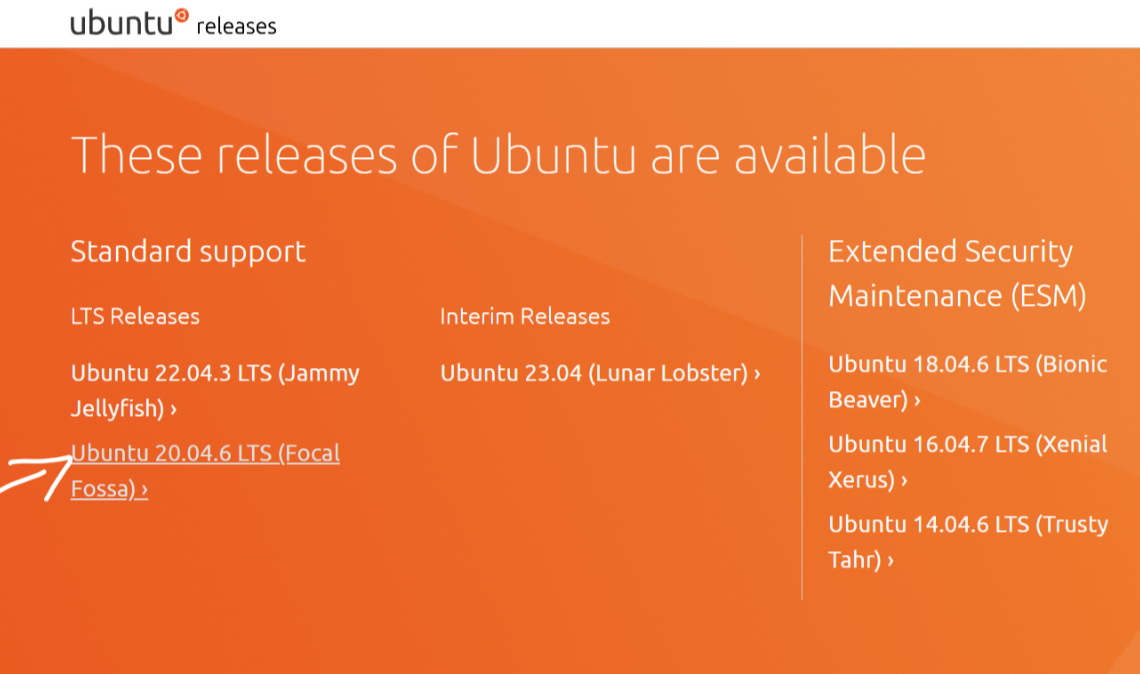Click the chevron after Trusty Tahr

(890, 560)
